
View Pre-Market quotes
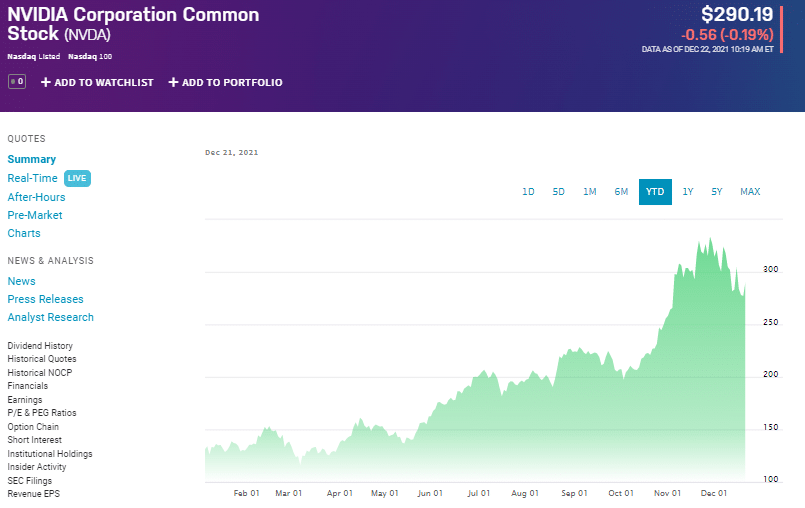(35, 215)
